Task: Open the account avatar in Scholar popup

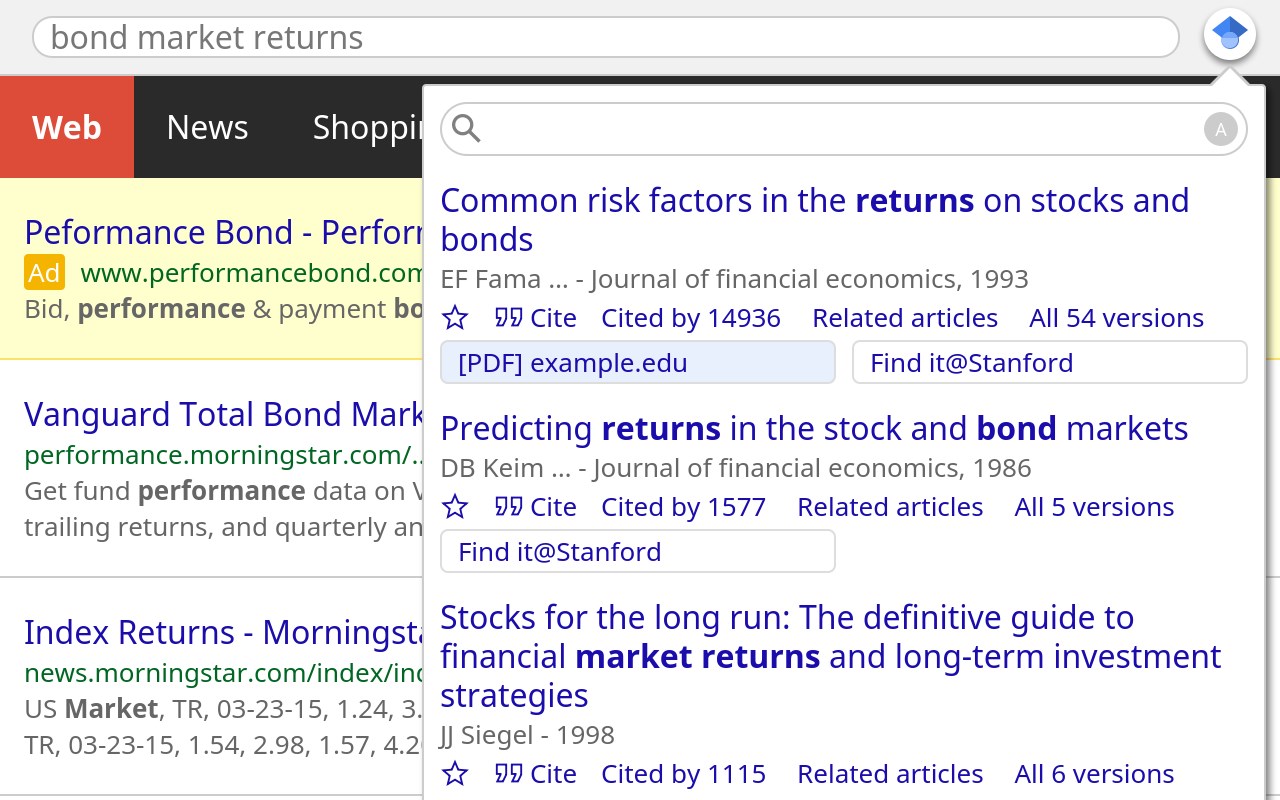Action: 1220,129
